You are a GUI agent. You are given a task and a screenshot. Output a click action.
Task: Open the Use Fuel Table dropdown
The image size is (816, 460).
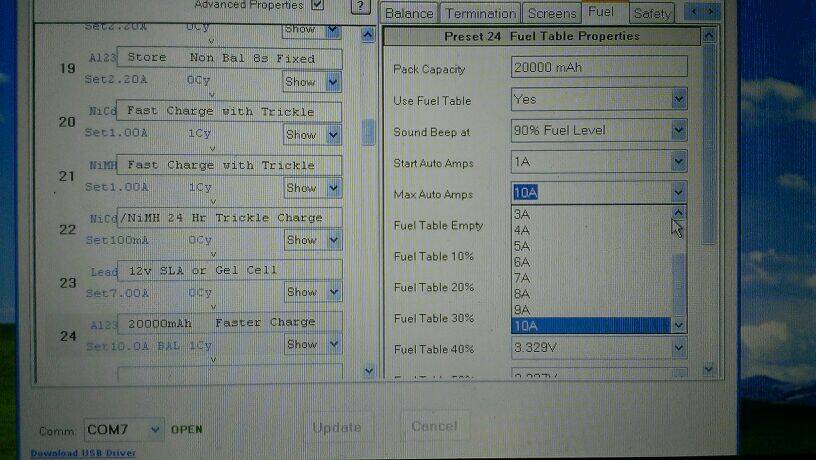pyautogui.click(x=678, y=99)
